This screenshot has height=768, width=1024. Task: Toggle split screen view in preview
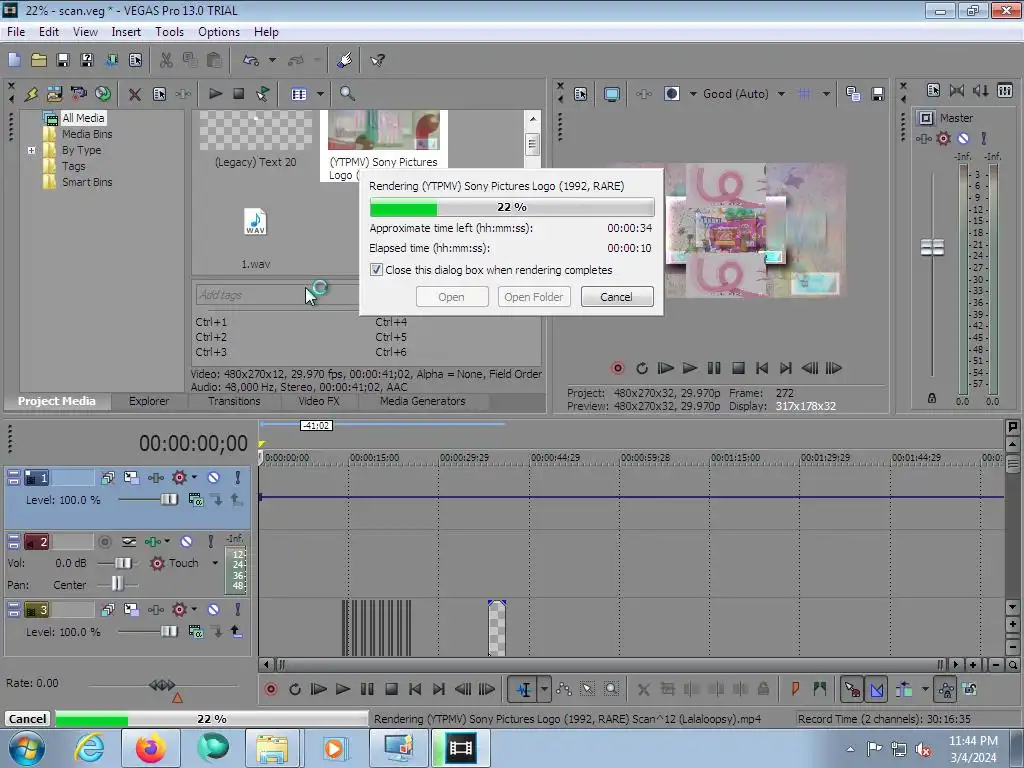671,94
